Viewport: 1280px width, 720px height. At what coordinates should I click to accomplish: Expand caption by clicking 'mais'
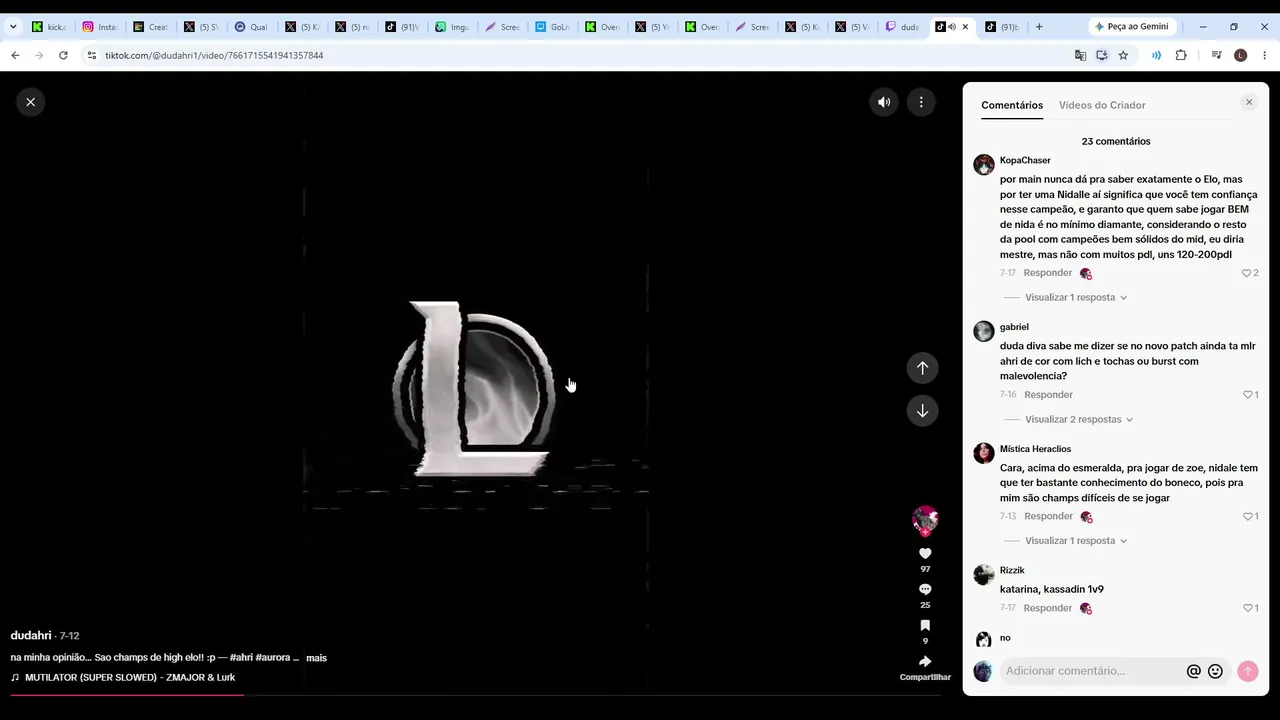click(316, 658)
